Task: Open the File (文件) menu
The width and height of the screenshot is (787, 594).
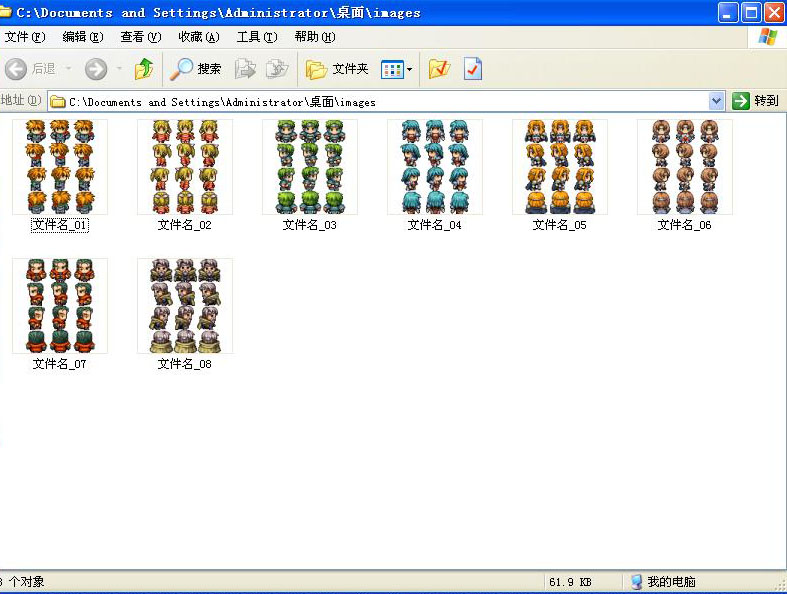Action: click(25, 37)
